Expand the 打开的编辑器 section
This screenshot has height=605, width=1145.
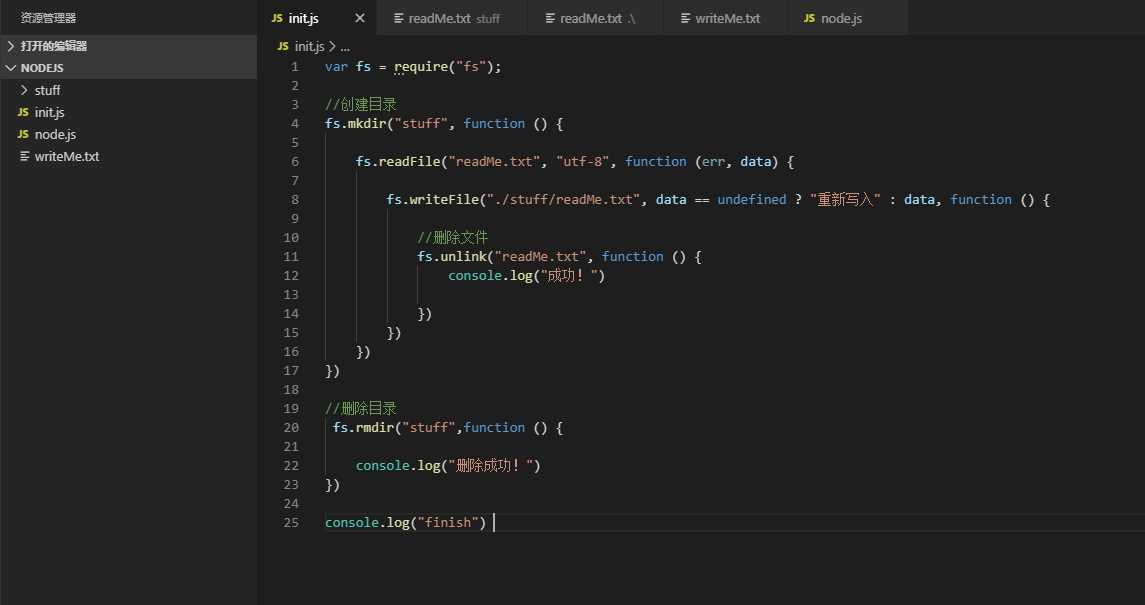coord(129,46)
